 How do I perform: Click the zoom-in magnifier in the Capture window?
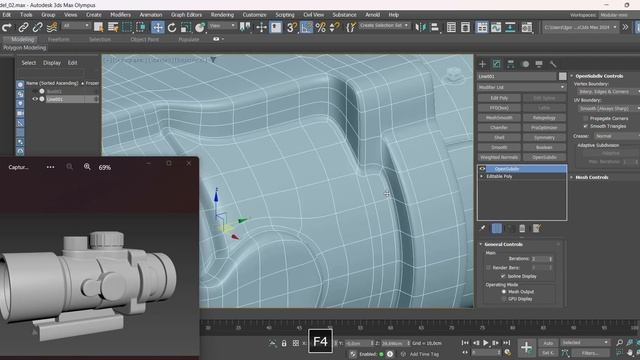(x=87, y=167)
